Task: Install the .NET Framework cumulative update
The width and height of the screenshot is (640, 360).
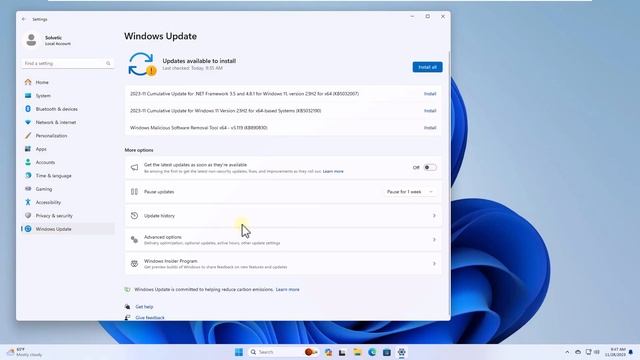Action: click(430, 94)
